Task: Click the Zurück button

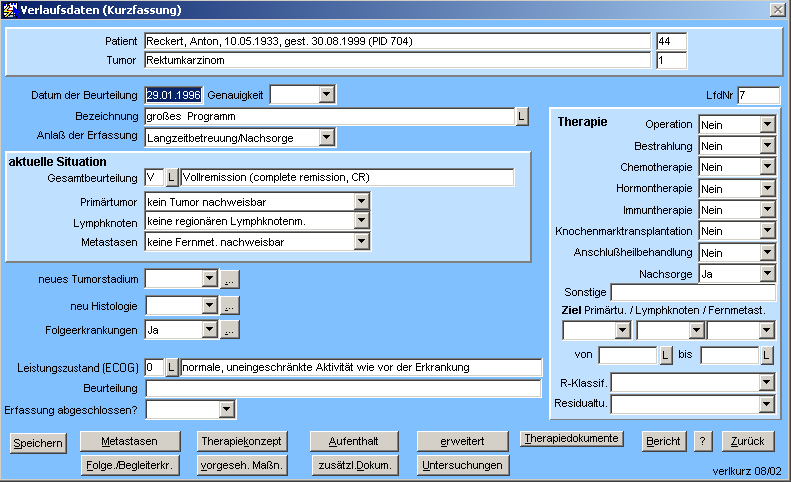Action: (x=747, y=441)
